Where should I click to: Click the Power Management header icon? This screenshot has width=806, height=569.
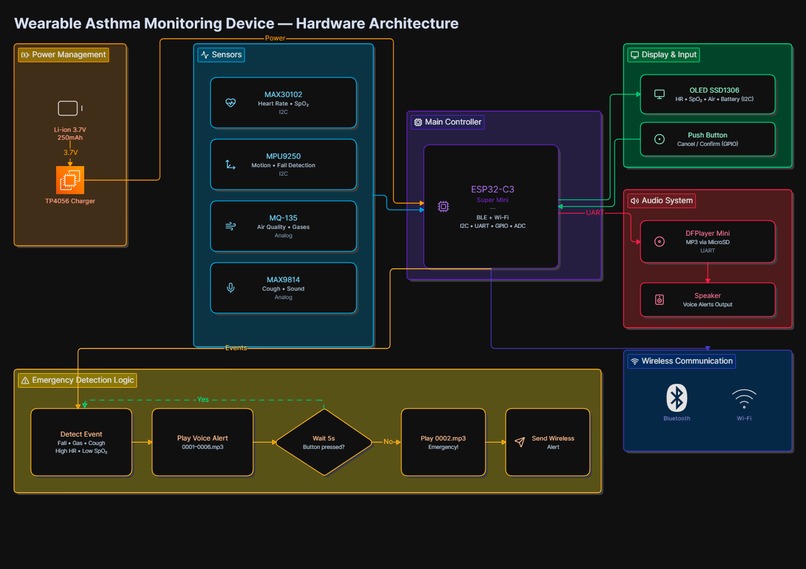tap(25, 54)
